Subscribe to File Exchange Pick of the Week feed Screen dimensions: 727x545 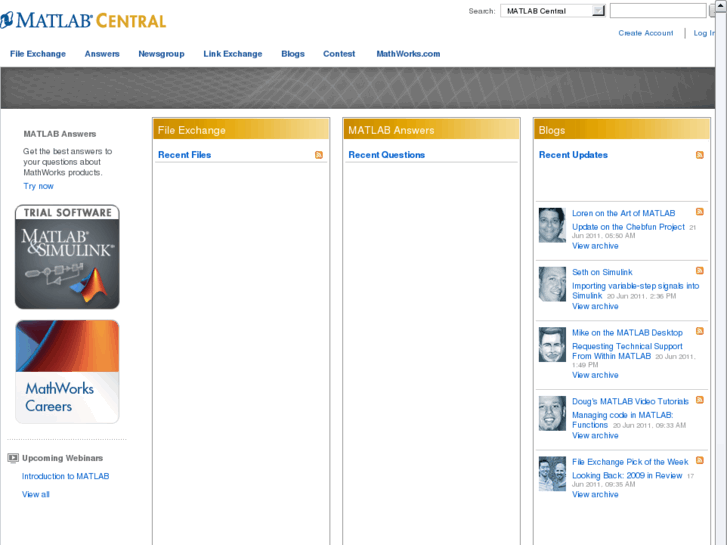coord(700,461)
